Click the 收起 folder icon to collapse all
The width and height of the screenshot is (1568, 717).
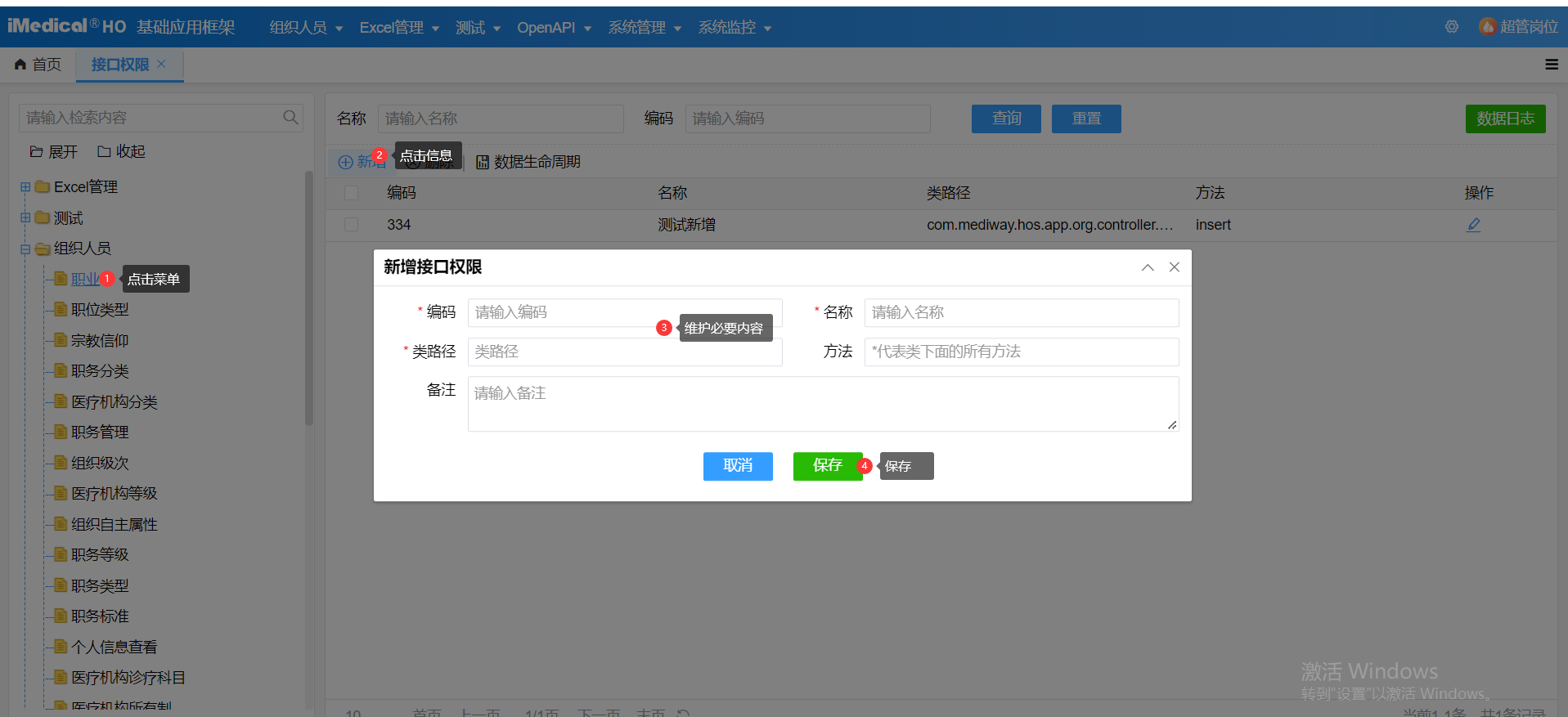[104, 151]
